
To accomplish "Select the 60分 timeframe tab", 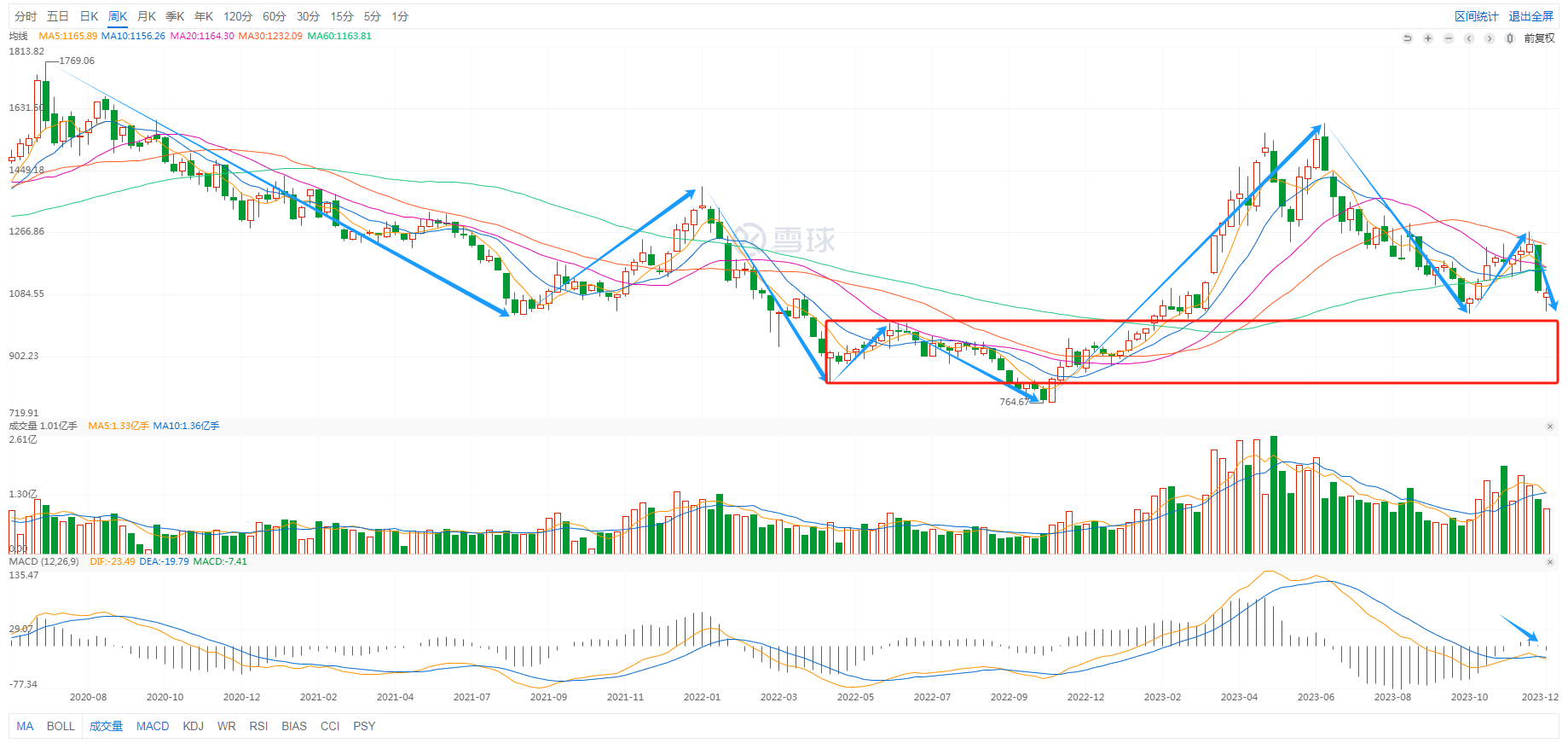I will [x=274, y=16].
